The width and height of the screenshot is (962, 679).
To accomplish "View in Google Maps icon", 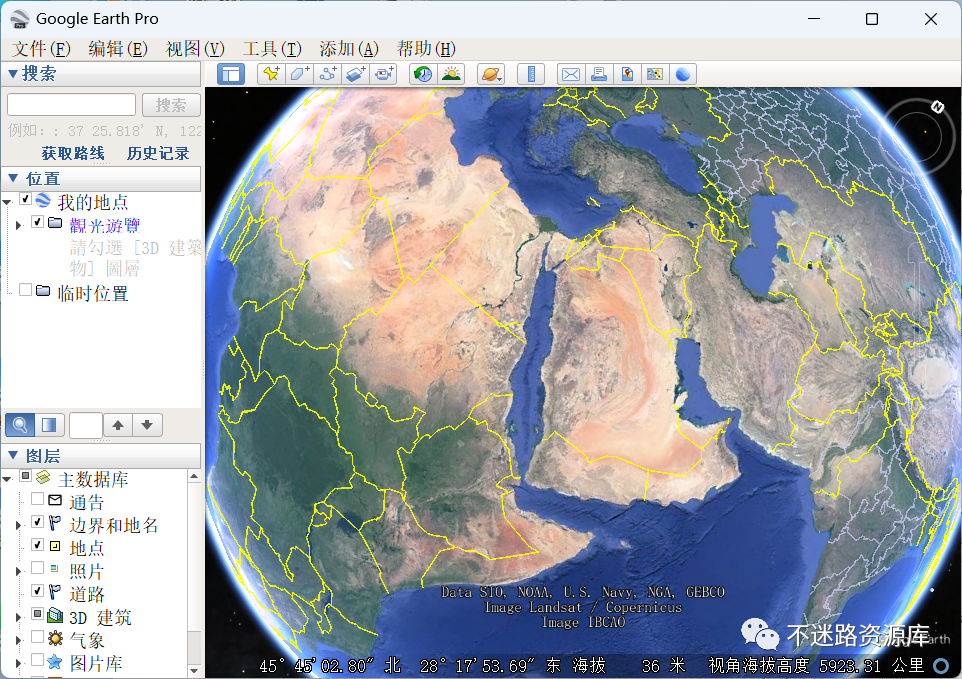I will click(655, 74).
